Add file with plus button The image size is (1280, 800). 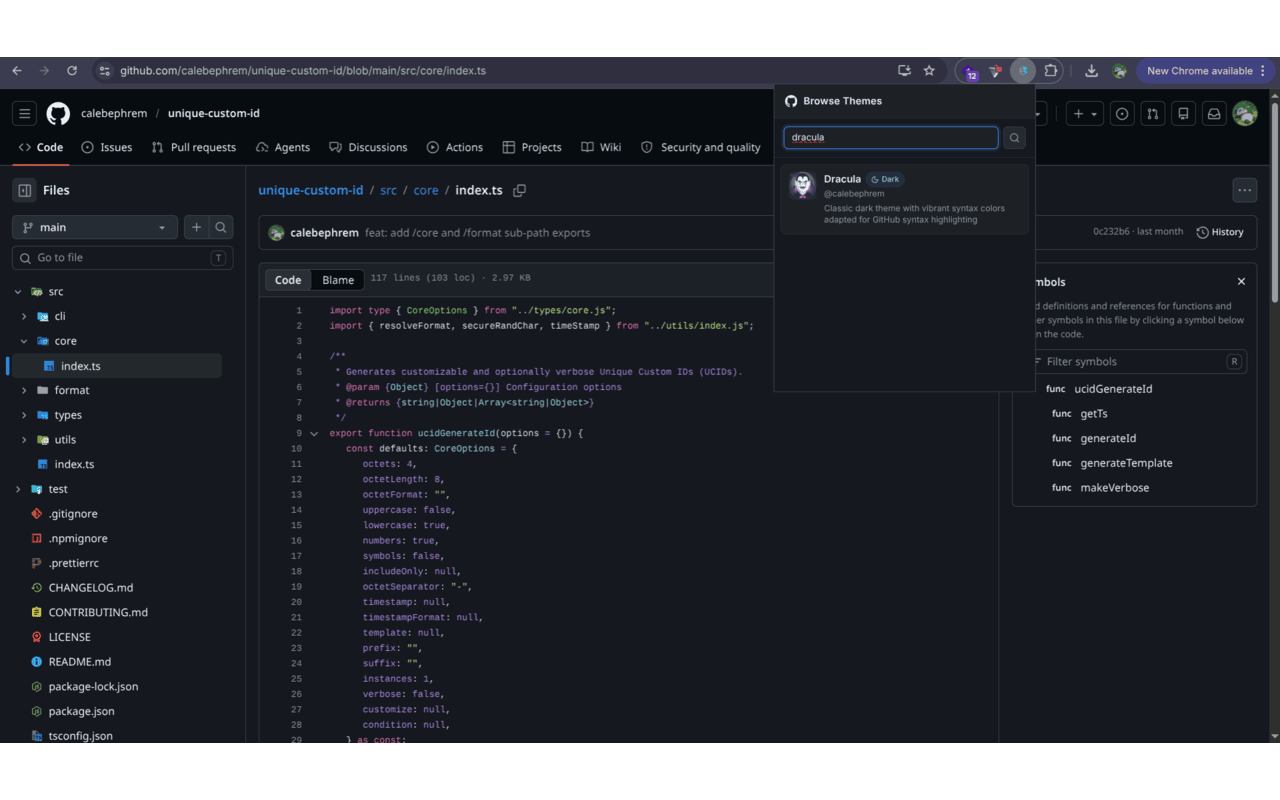point(197,227)
